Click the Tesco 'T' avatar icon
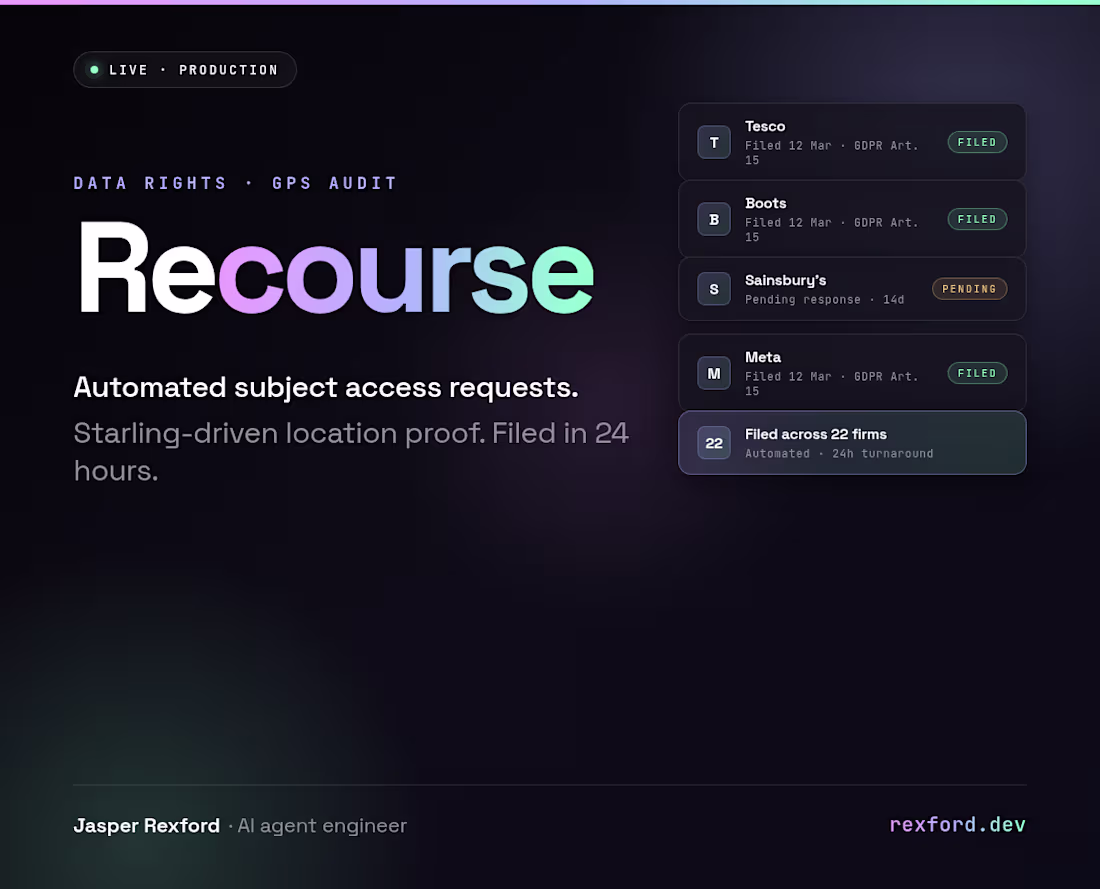 [713, 142]
